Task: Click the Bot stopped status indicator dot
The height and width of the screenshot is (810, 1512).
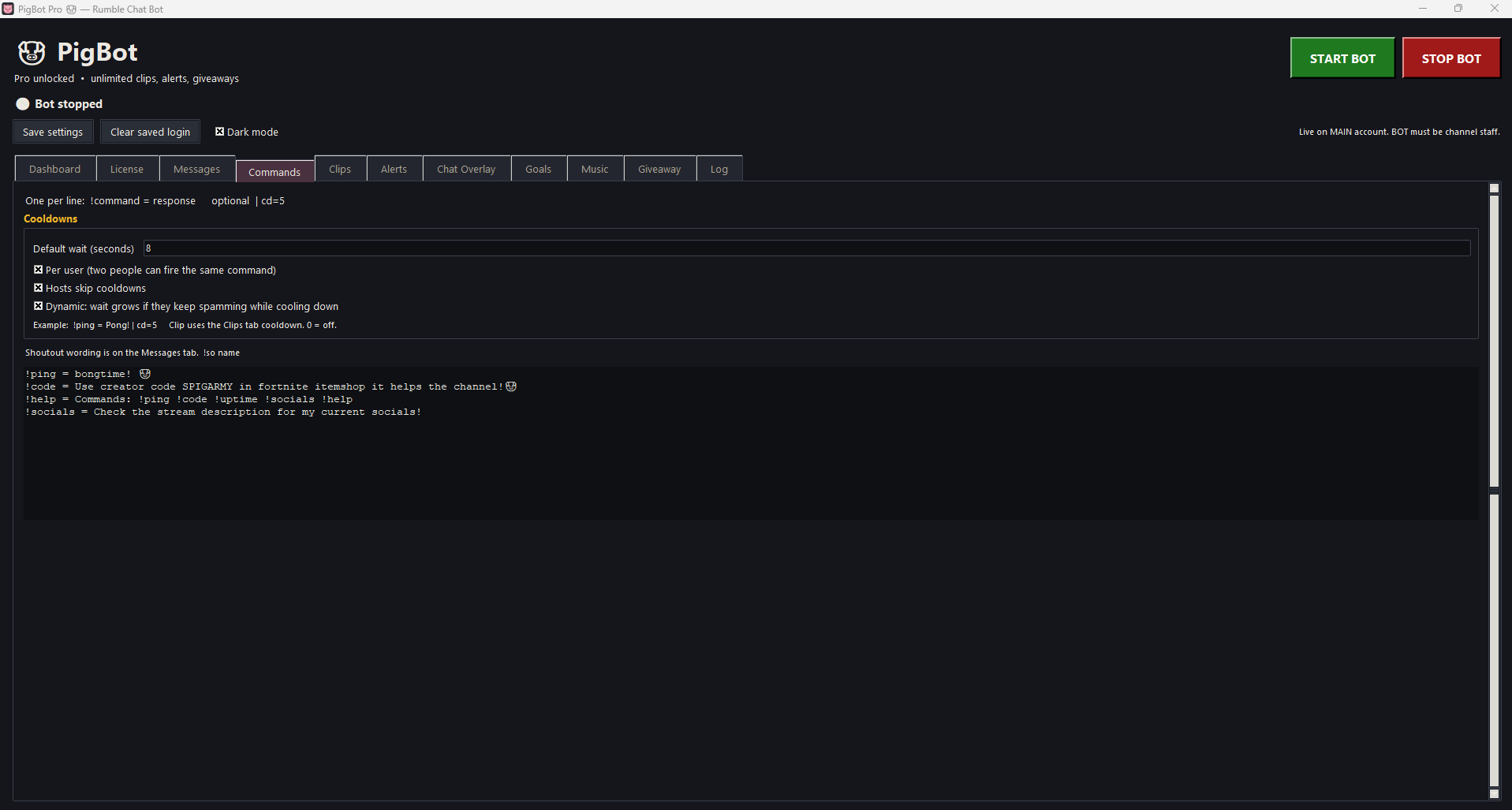Action: point(23,104)
